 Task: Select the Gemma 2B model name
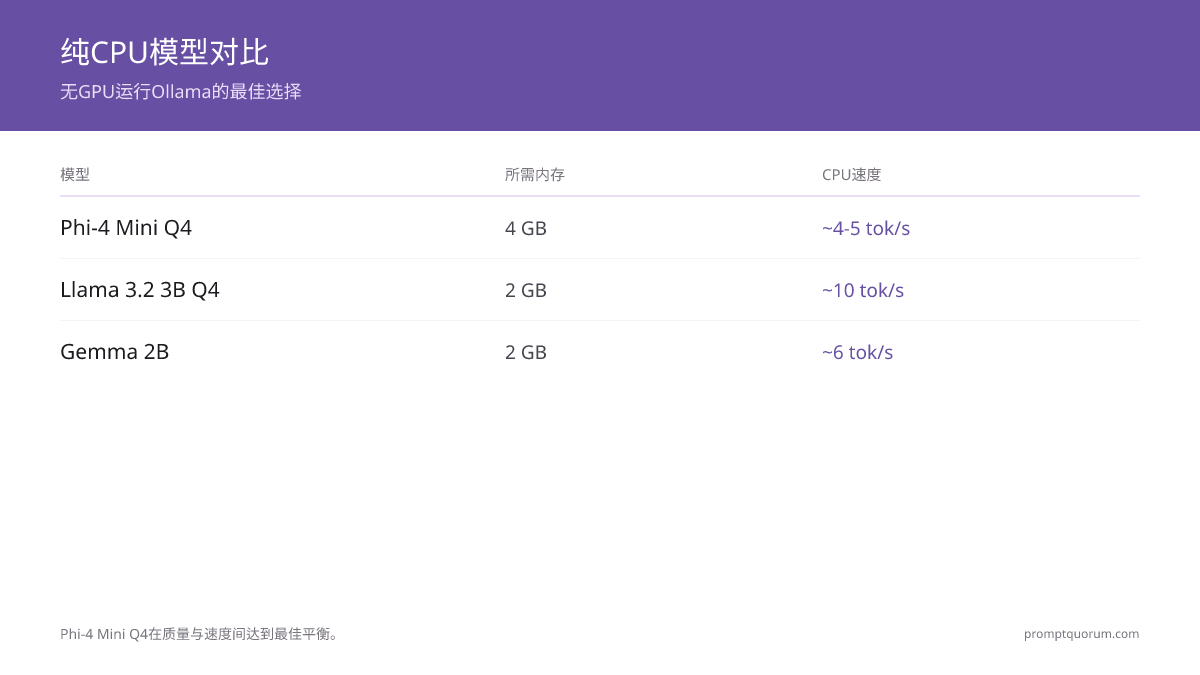tap(115, 352)
